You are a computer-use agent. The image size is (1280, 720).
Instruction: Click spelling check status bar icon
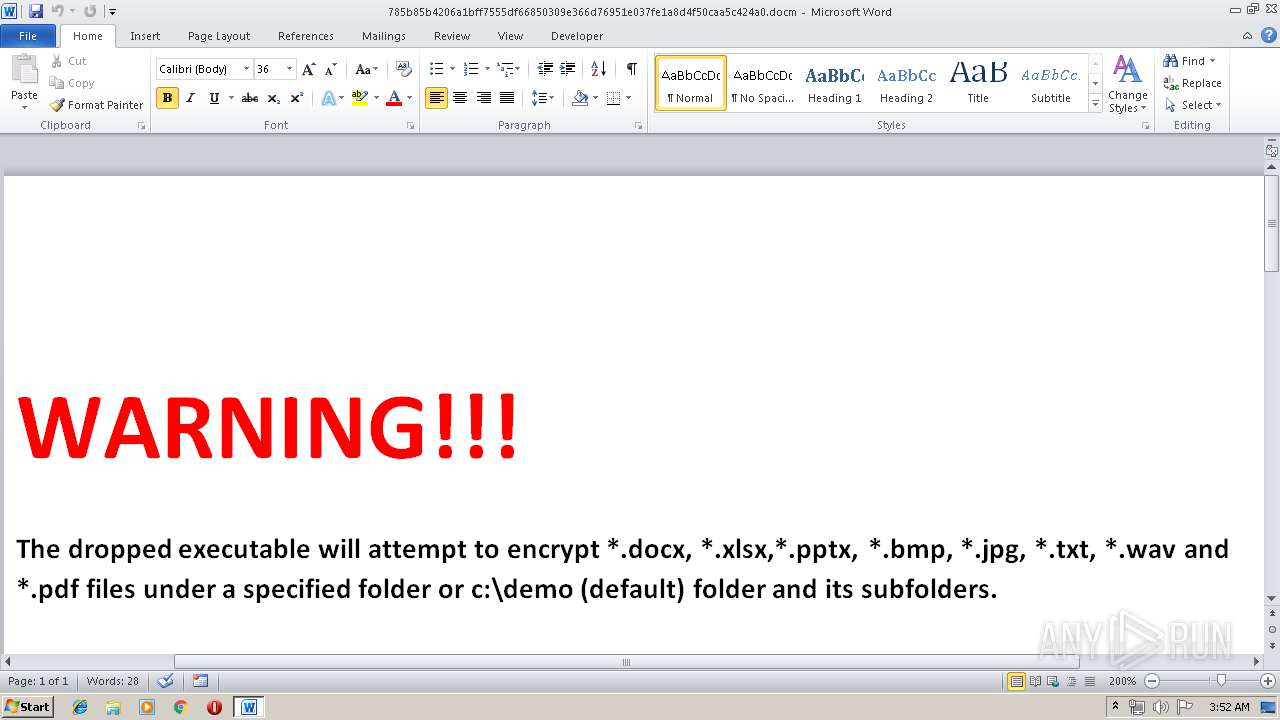[166, 681]
